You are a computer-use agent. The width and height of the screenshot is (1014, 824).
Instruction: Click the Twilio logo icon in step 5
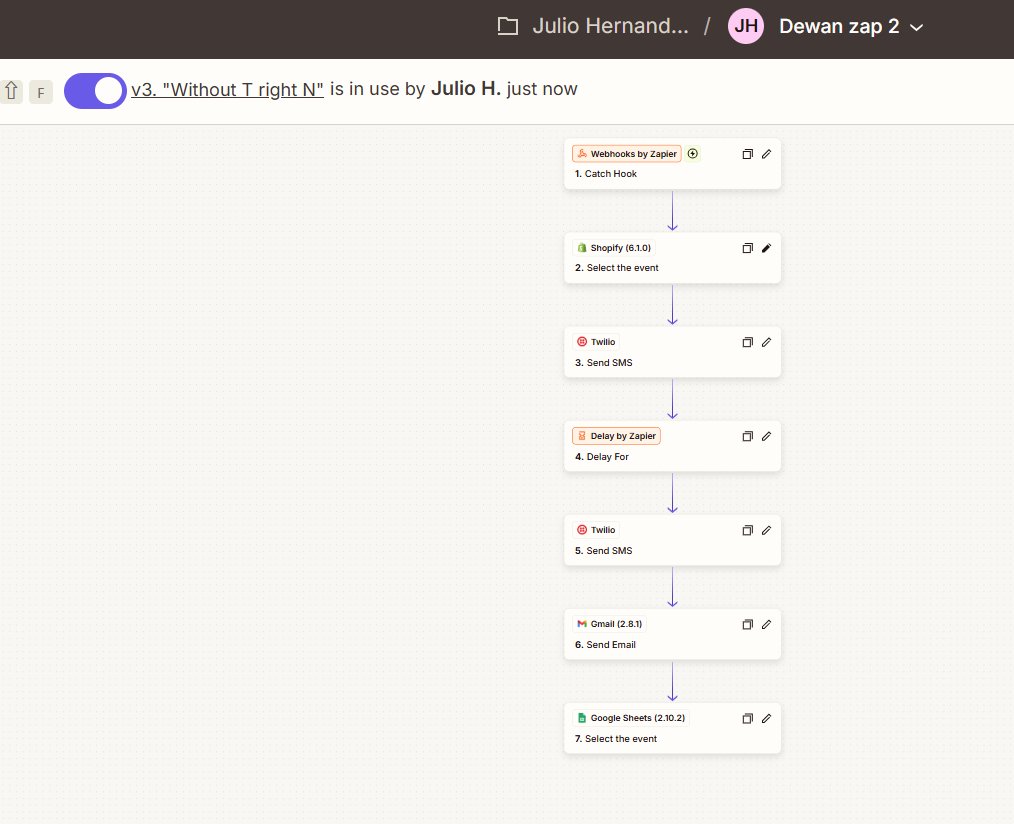pyautogui.click(x=582, y=530)
